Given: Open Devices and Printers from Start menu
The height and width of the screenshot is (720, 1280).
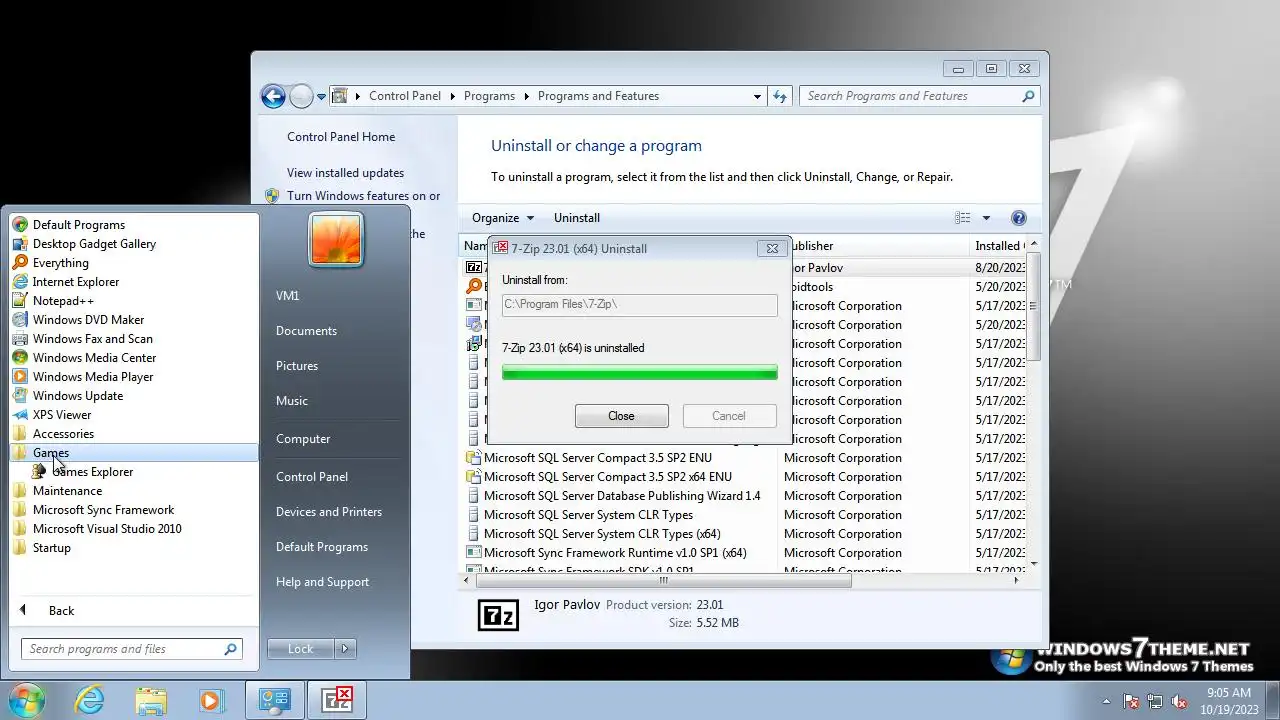Looking at the screenshot, I should click(329, 512).
